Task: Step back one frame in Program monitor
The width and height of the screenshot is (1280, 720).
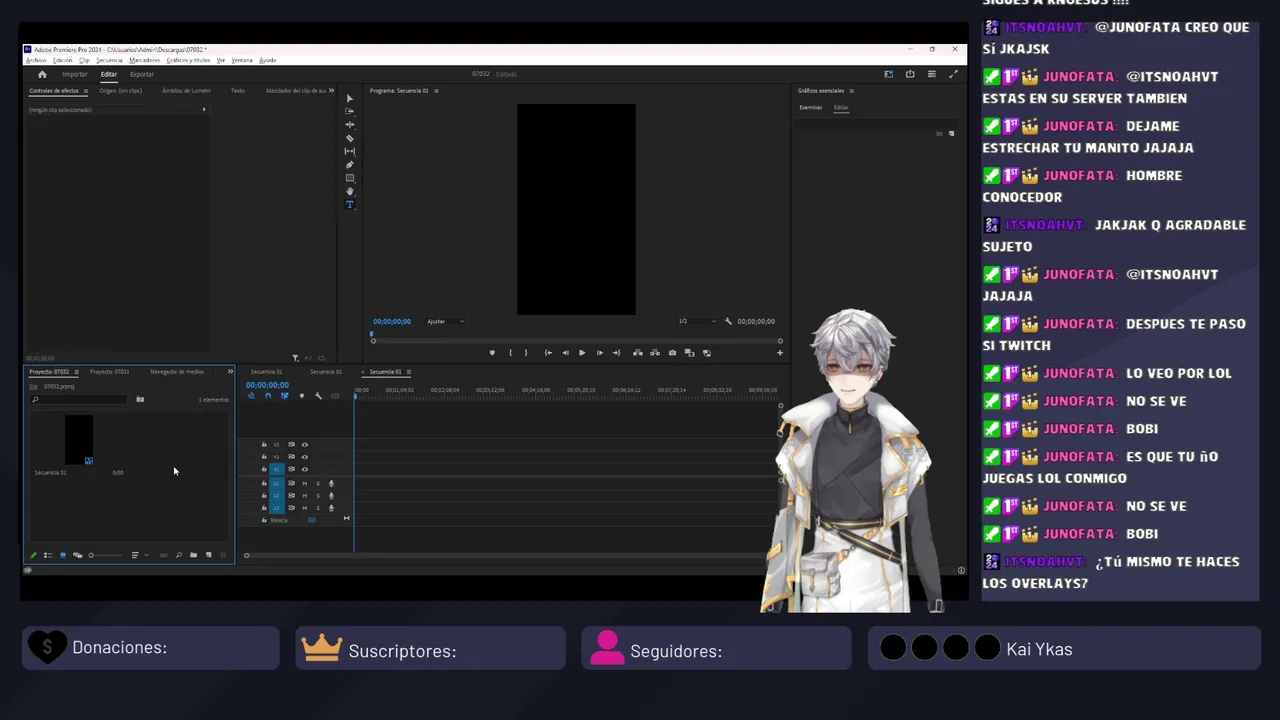Action: pos(565,353)
